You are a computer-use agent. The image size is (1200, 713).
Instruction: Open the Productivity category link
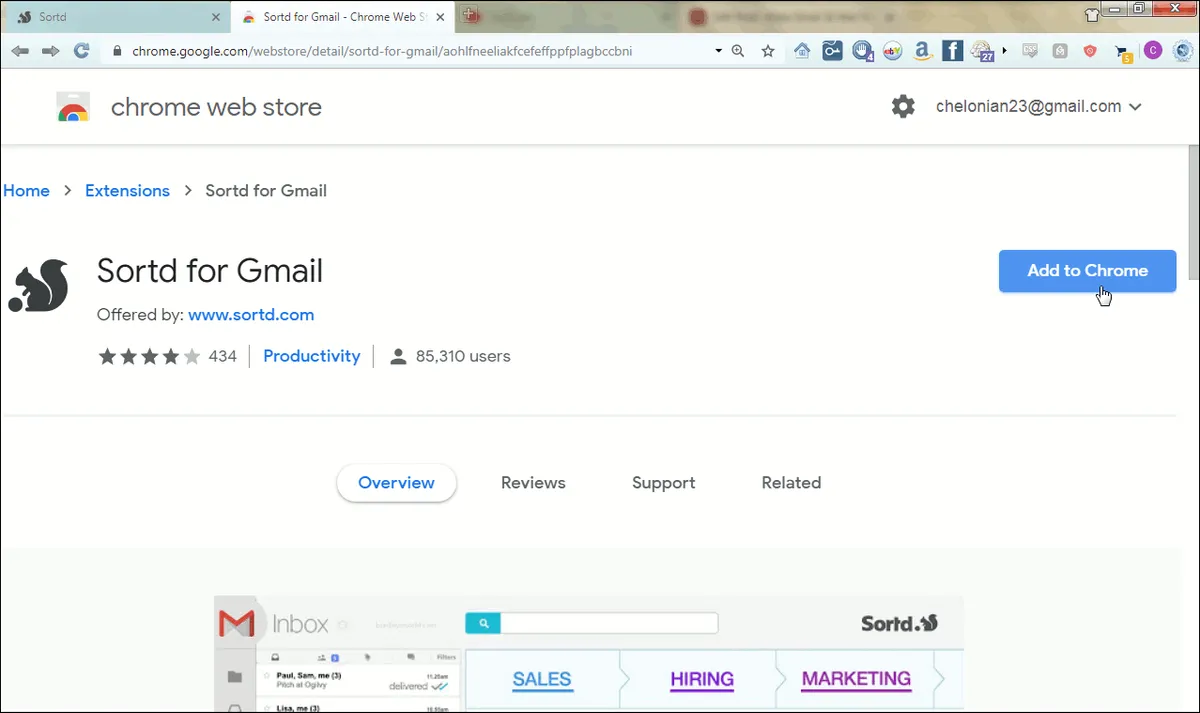pos(311,356)
